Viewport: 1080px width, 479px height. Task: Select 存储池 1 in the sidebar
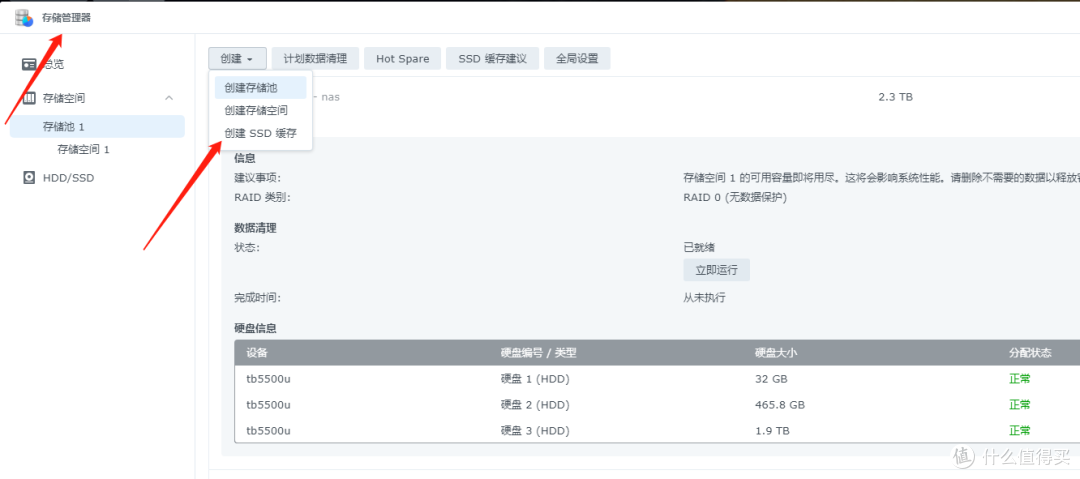pyautogui.click(x=97, y=127)
